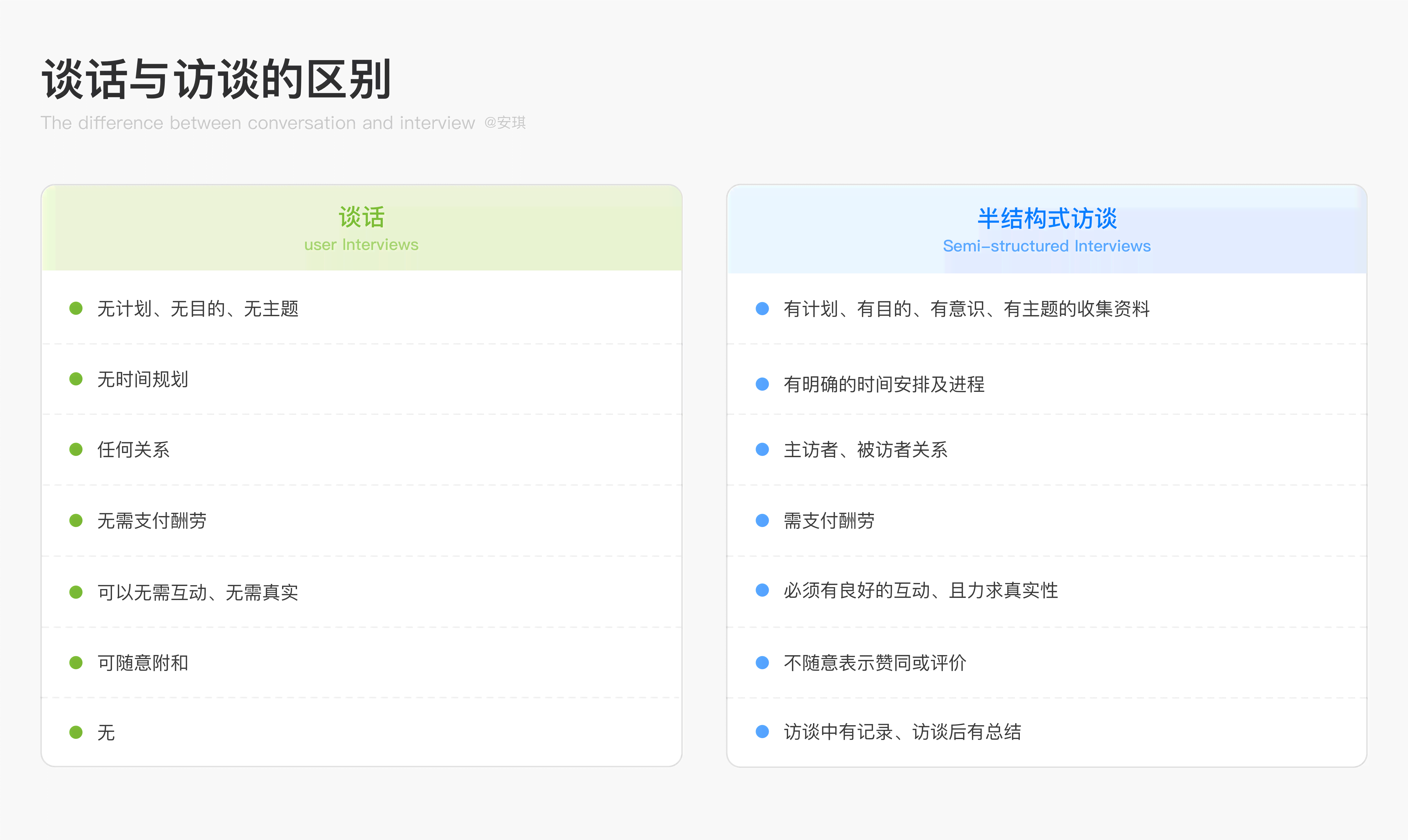Select the row 不随意表示赞同或评价
Viewport: 1408px width, 840px height.
1047,662
